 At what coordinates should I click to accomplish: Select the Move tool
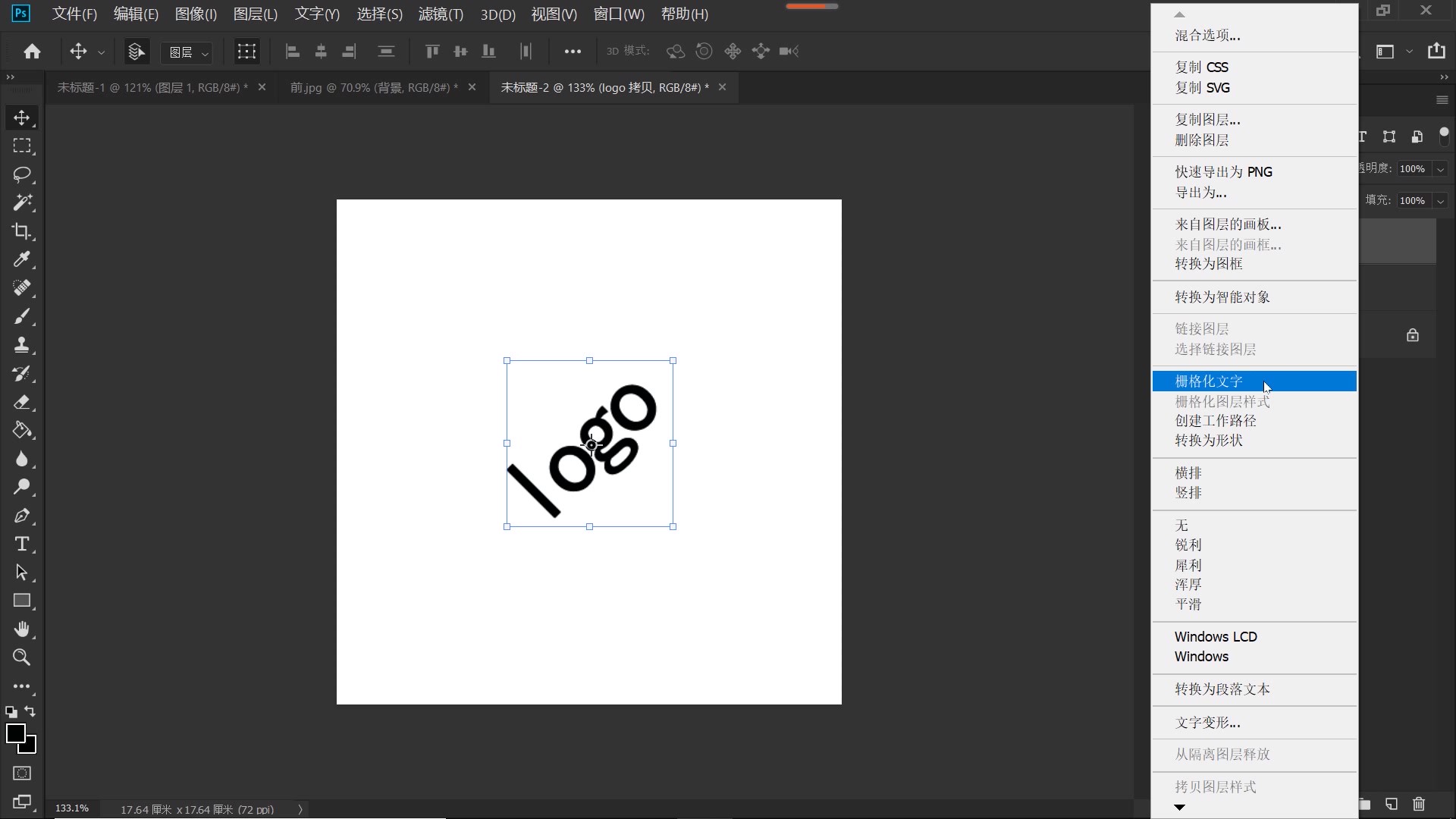21,118
